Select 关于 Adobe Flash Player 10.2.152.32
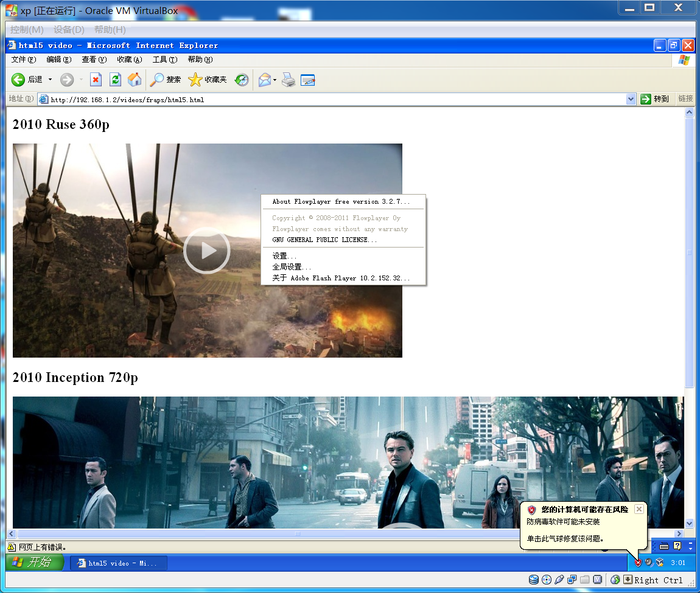 click(343, 278)
